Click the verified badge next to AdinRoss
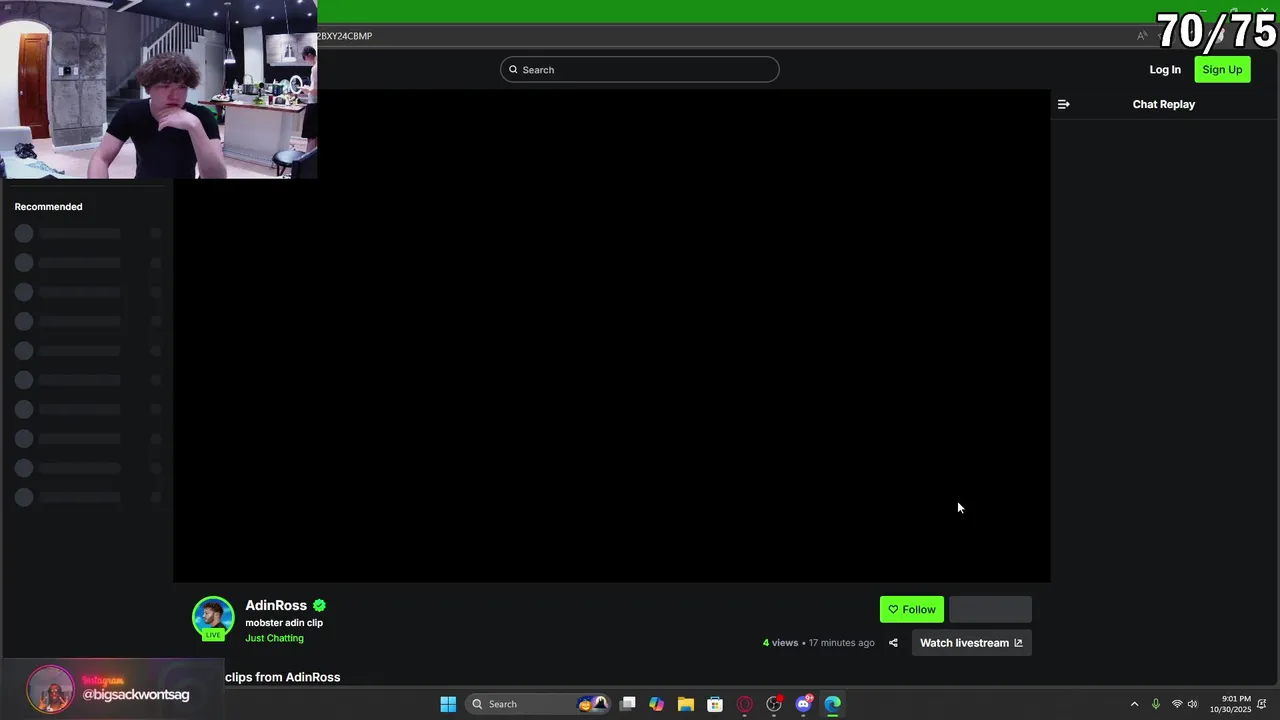 [x=319, y=605]
